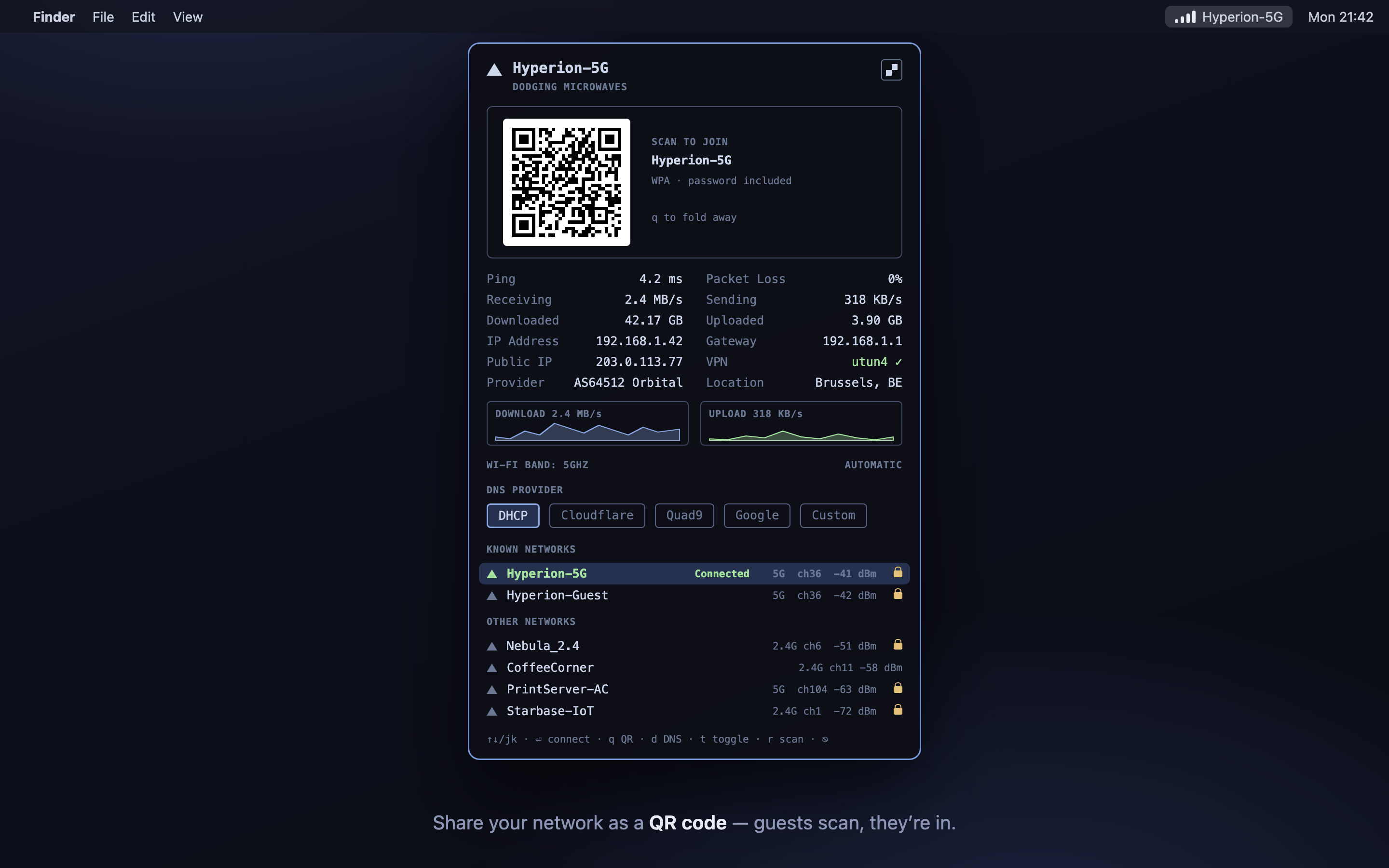
Task: Click the DODGING MICROWAVES subtitle
Action: click(570, 87)
